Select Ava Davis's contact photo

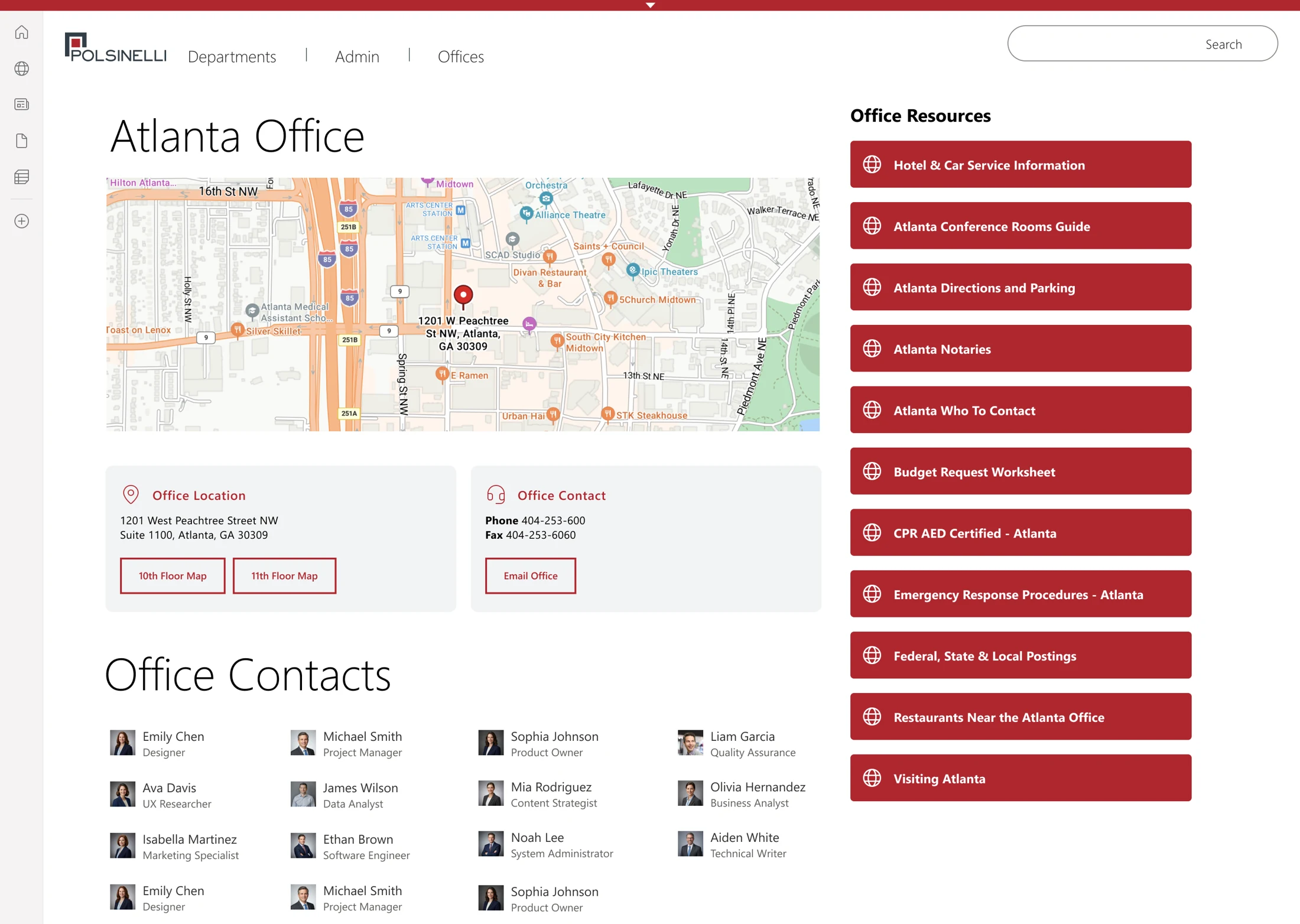click(x=122, y=794)
